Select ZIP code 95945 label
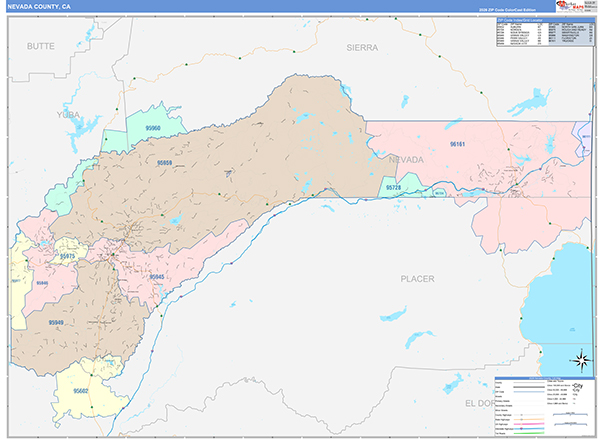Image resolution: width=600 pixels, height=439 pixels. [x=157, y=277]
